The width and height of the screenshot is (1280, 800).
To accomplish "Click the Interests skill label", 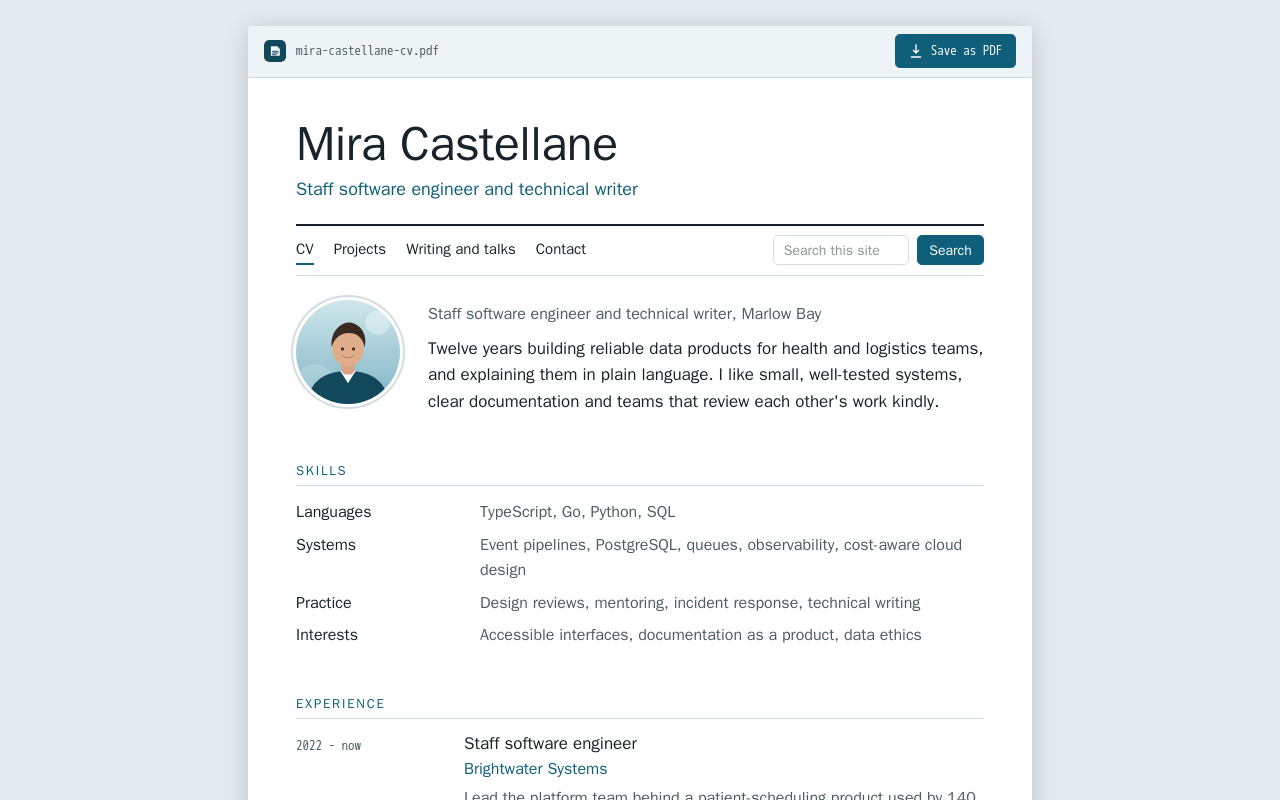I will click(x=327, y=635).
